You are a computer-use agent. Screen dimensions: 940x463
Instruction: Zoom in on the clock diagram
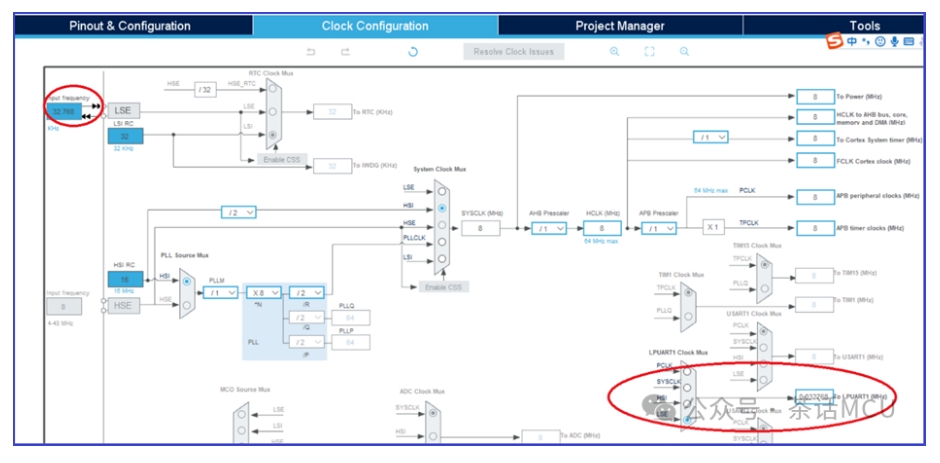tap(615, 51)
